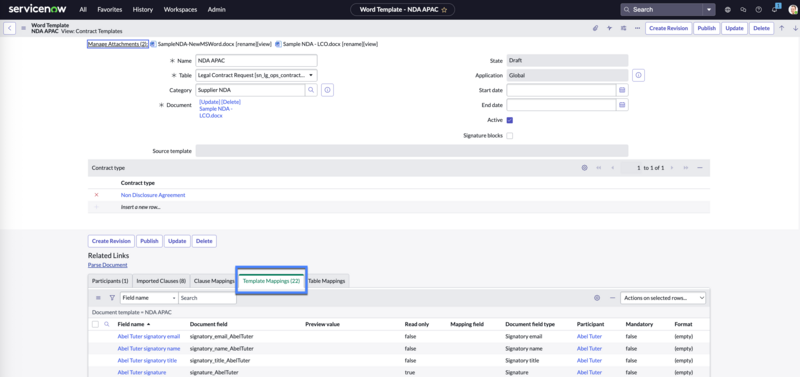The height and width of the screenshot is (377, 800).
Task: Toggle the Active checkbox
Action: (510, 120)
